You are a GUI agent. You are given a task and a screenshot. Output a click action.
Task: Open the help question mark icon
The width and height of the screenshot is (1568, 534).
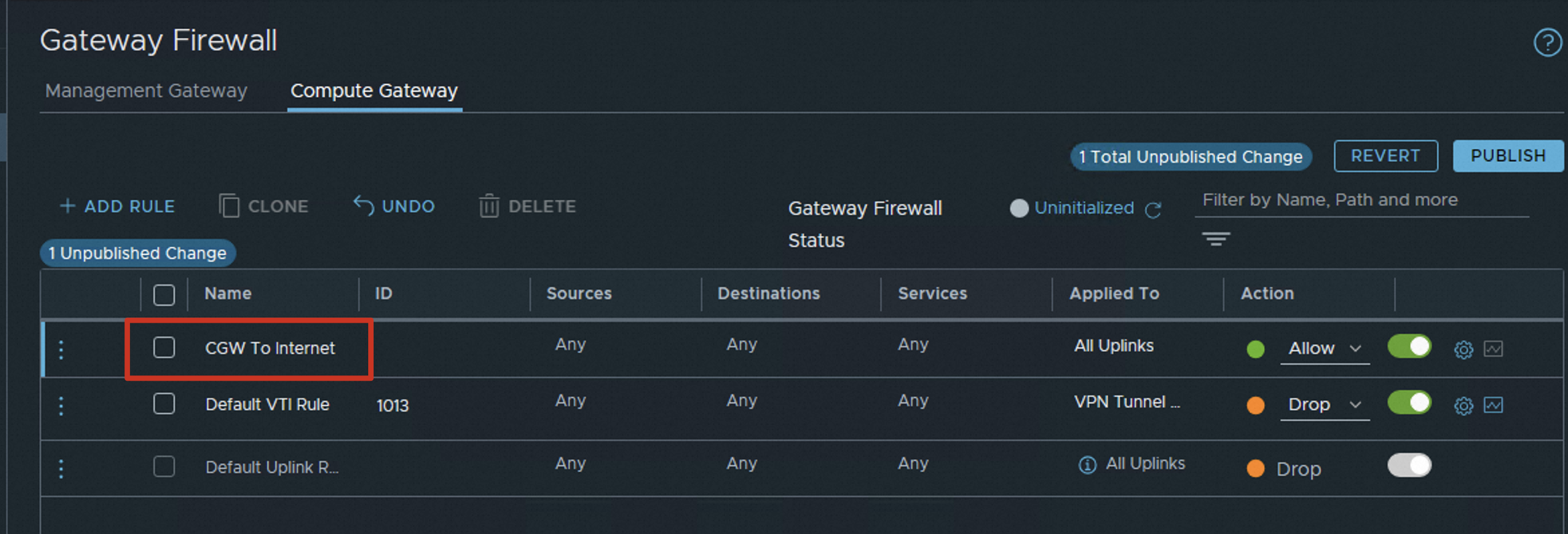click(x=1547, y=43)
